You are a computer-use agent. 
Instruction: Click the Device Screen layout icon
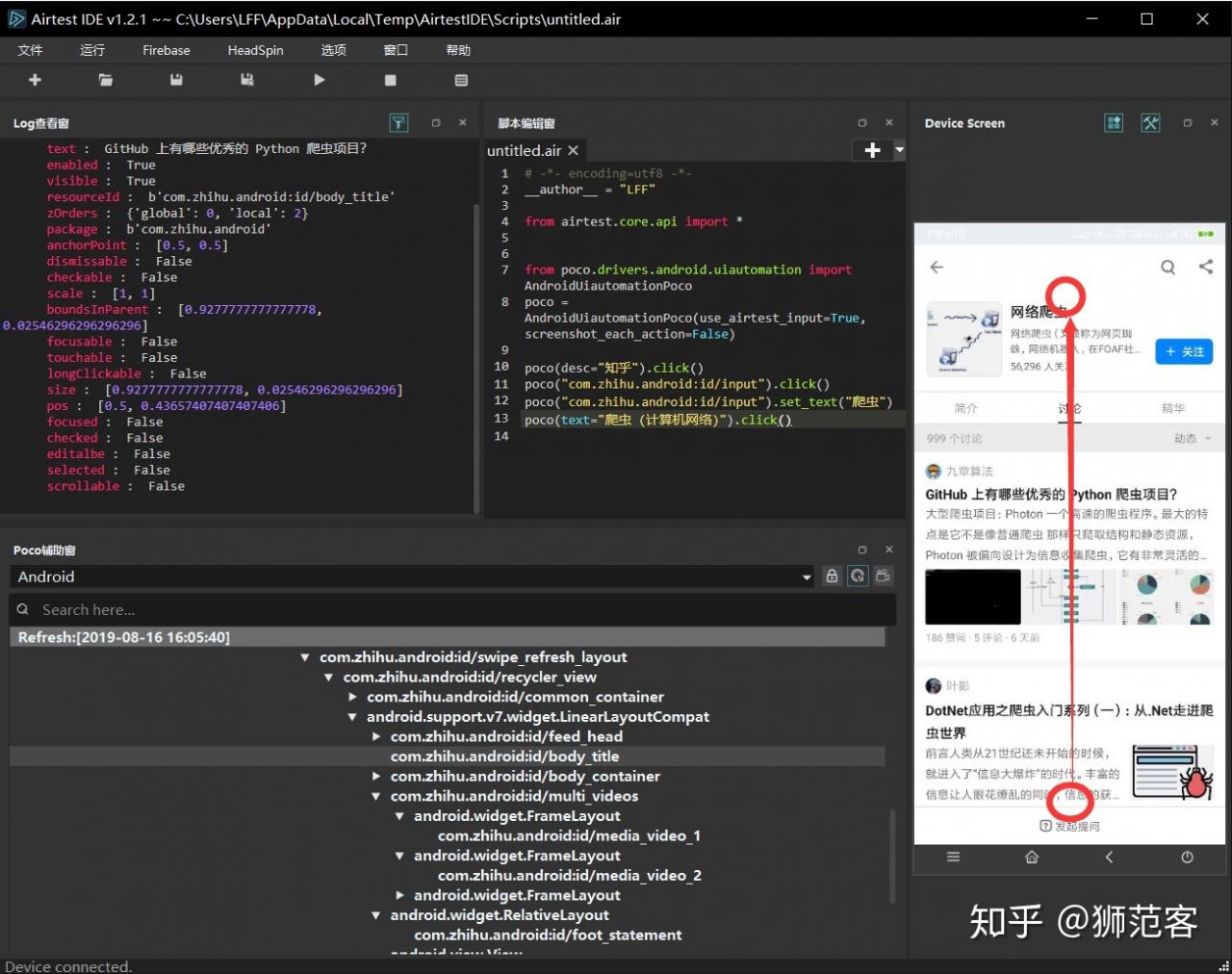click(1114, 122)
